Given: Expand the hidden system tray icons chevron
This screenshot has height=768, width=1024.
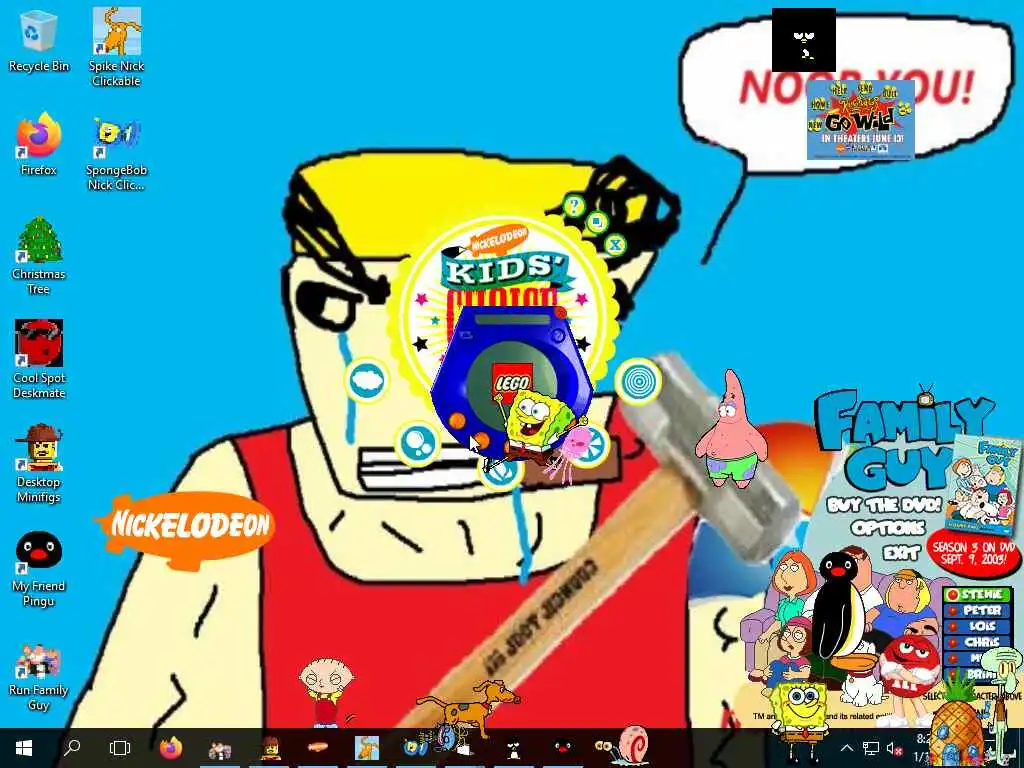Looking at the screenshot, I should (x=847, y=748).
